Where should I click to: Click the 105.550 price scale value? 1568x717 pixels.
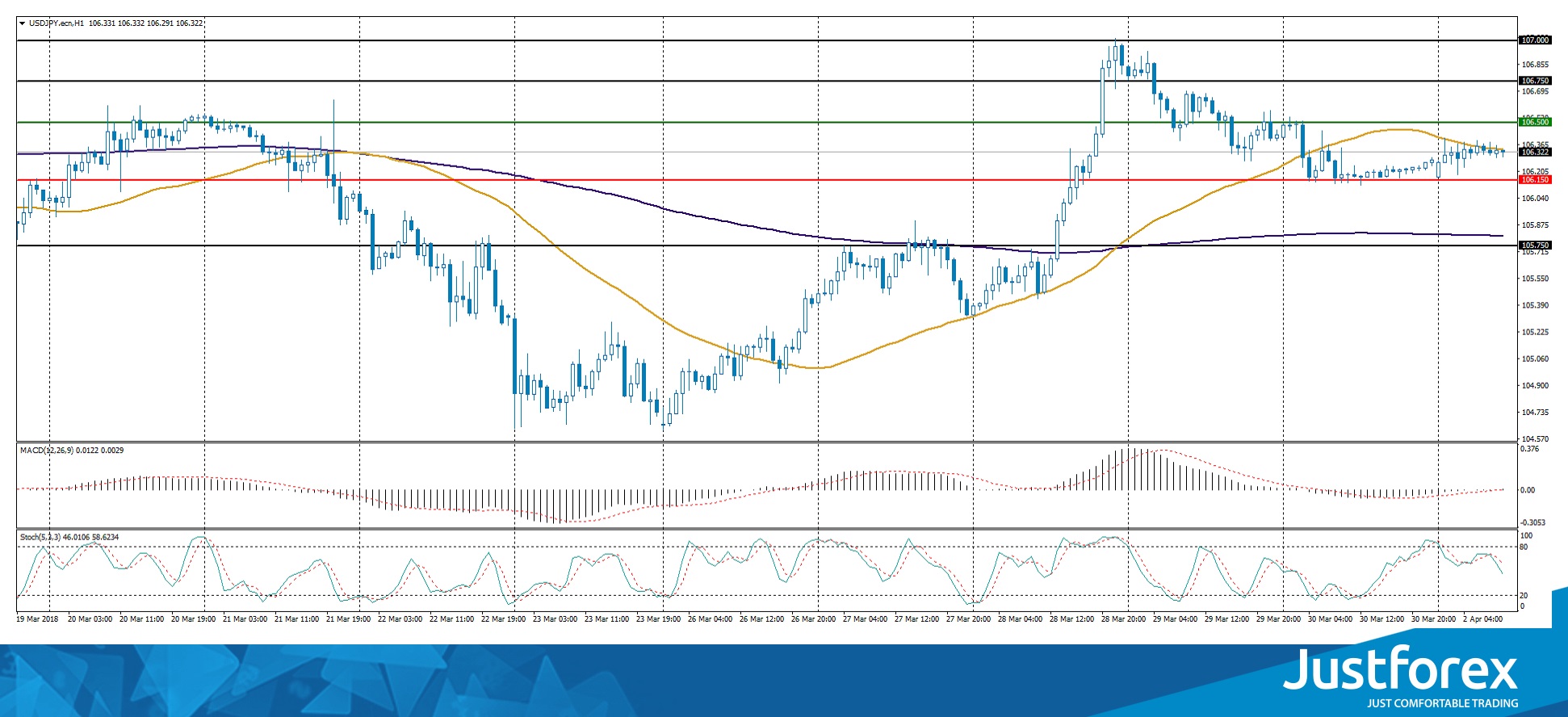pyautogui.click(x=1535, y=279)
